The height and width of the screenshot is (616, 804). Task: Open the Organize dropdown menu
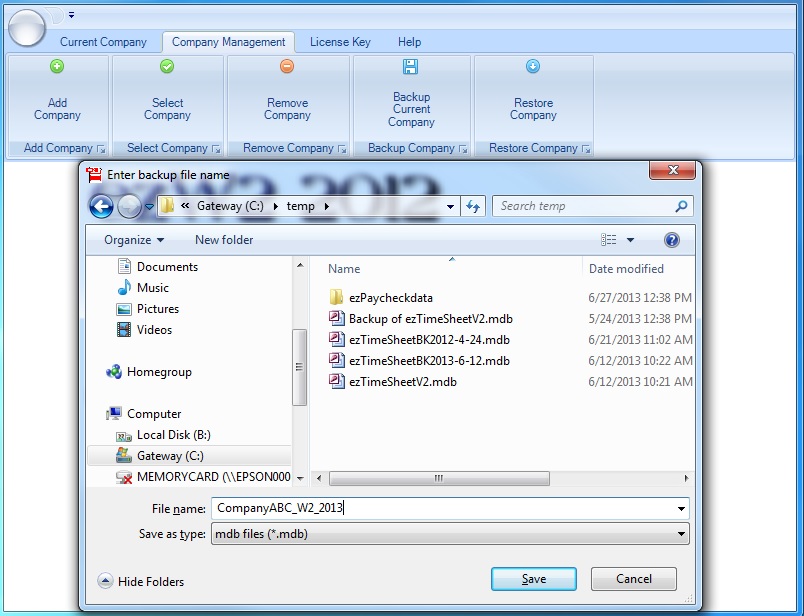click(135, 240)
